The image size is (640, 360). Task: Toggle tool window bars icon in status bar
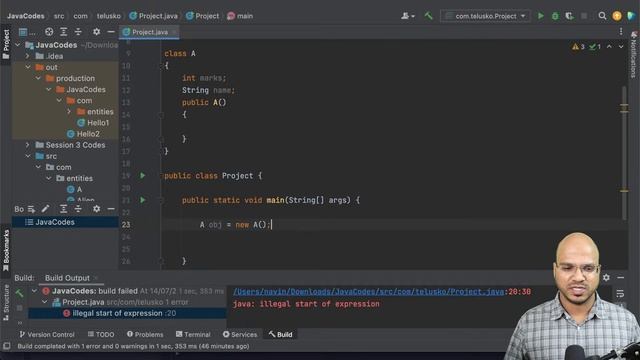pyautogui.click(x=7, y=346)
